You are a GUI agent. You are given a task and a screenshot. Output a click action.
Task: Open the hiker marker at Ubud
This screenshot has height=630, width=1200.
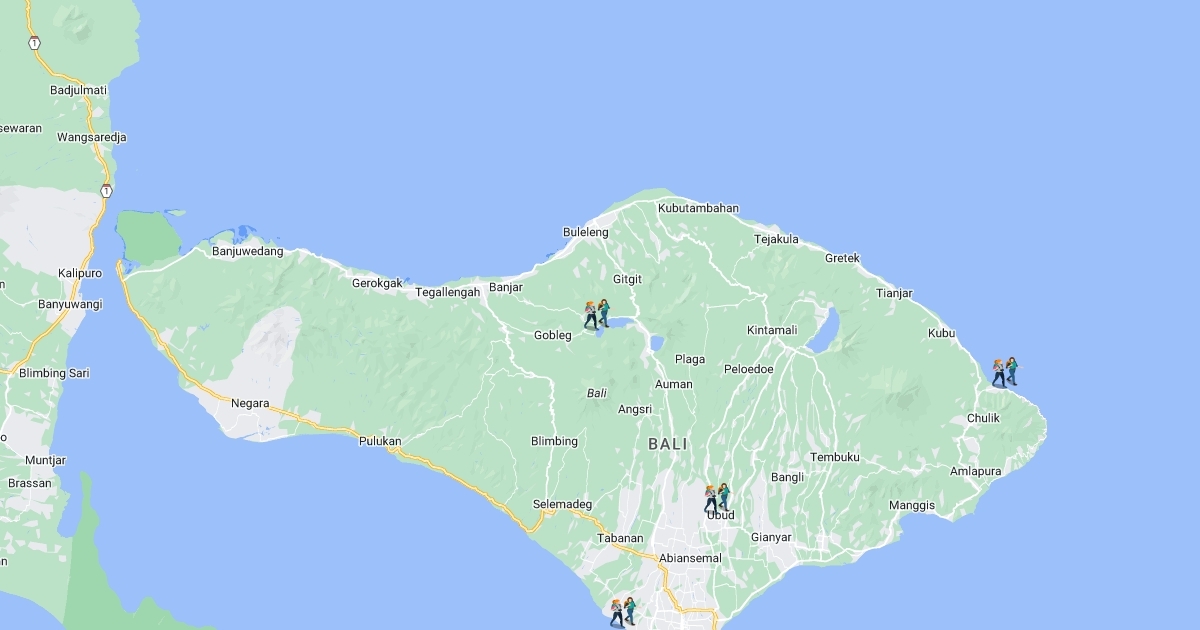point(717,498)
